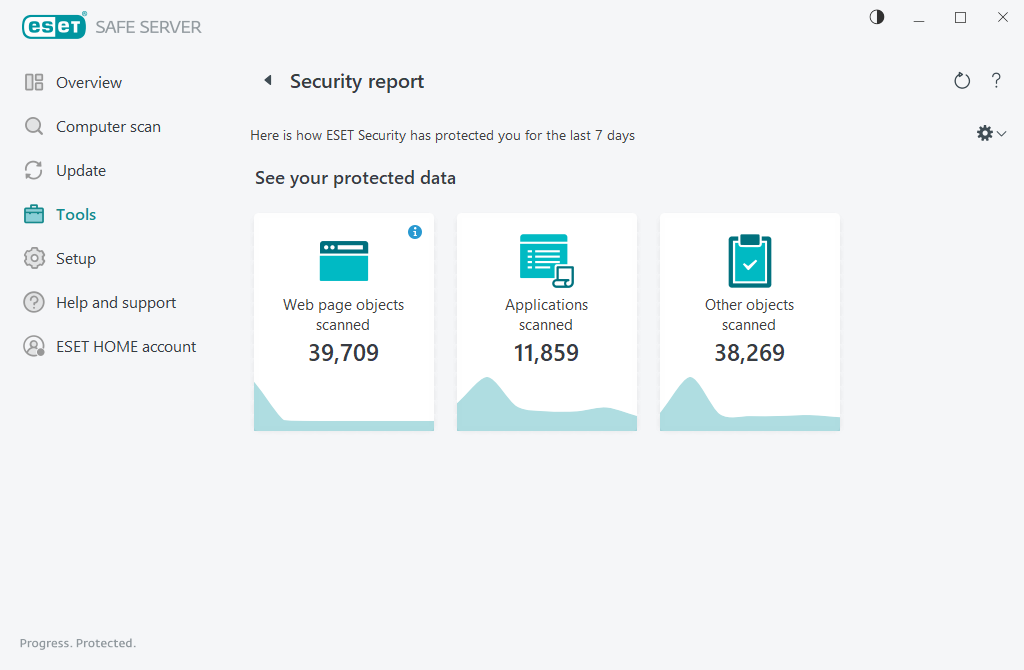Click the Web page objects scanned label
This screenshot has height=670, width=1024.
(344, 315)
